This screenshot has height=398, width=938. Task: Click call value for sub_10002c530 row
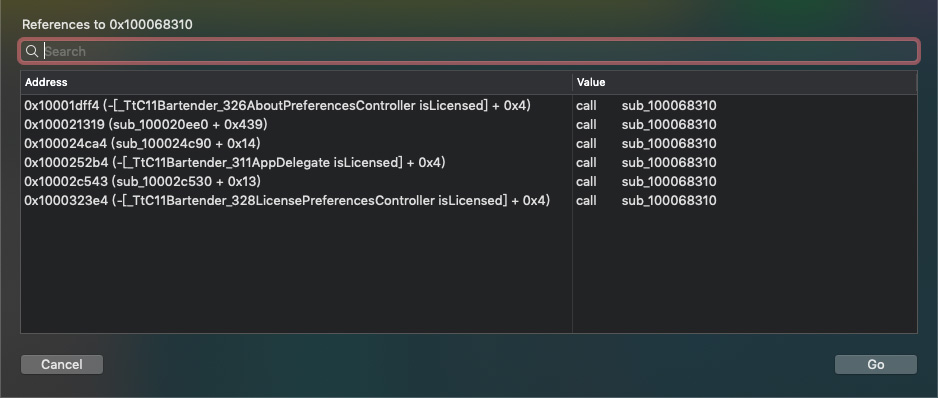pos(646,181)
